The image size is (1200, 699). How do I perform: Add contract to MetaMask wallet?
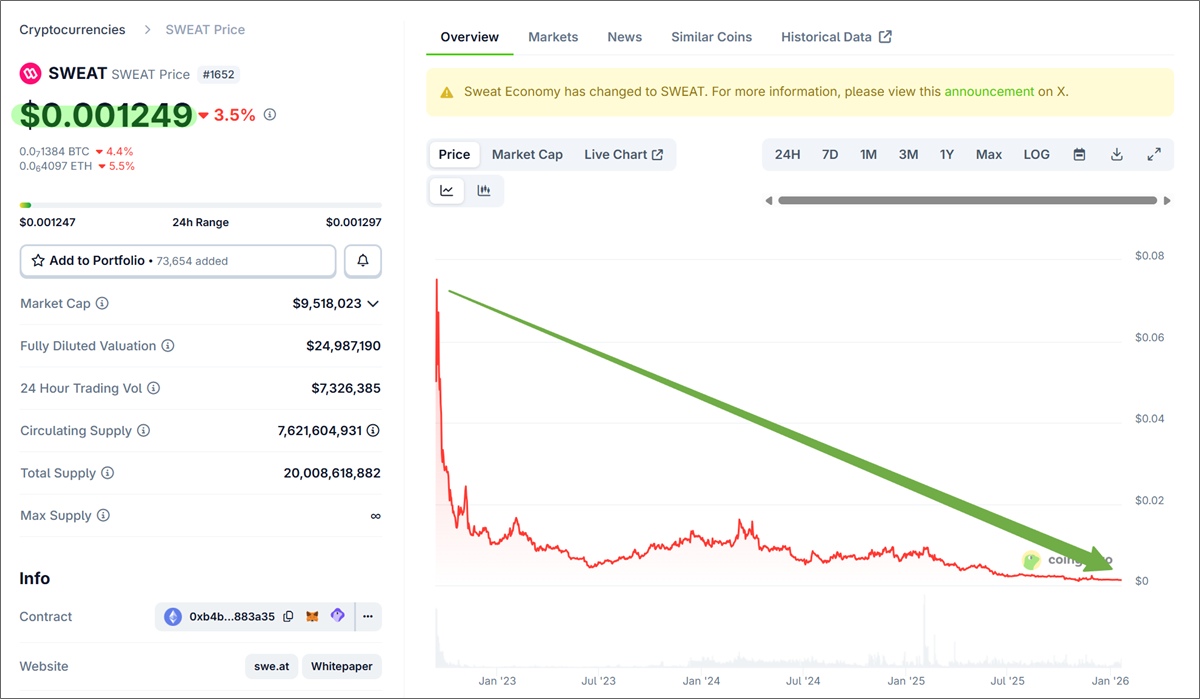312,616
